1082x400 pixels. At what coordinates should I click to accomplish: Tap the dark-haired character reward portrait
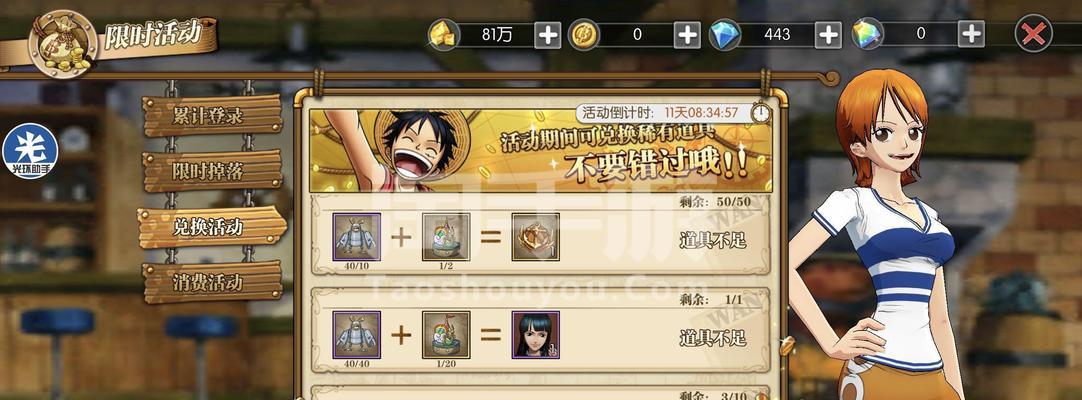pyautogui.click(x=535, y=334)
